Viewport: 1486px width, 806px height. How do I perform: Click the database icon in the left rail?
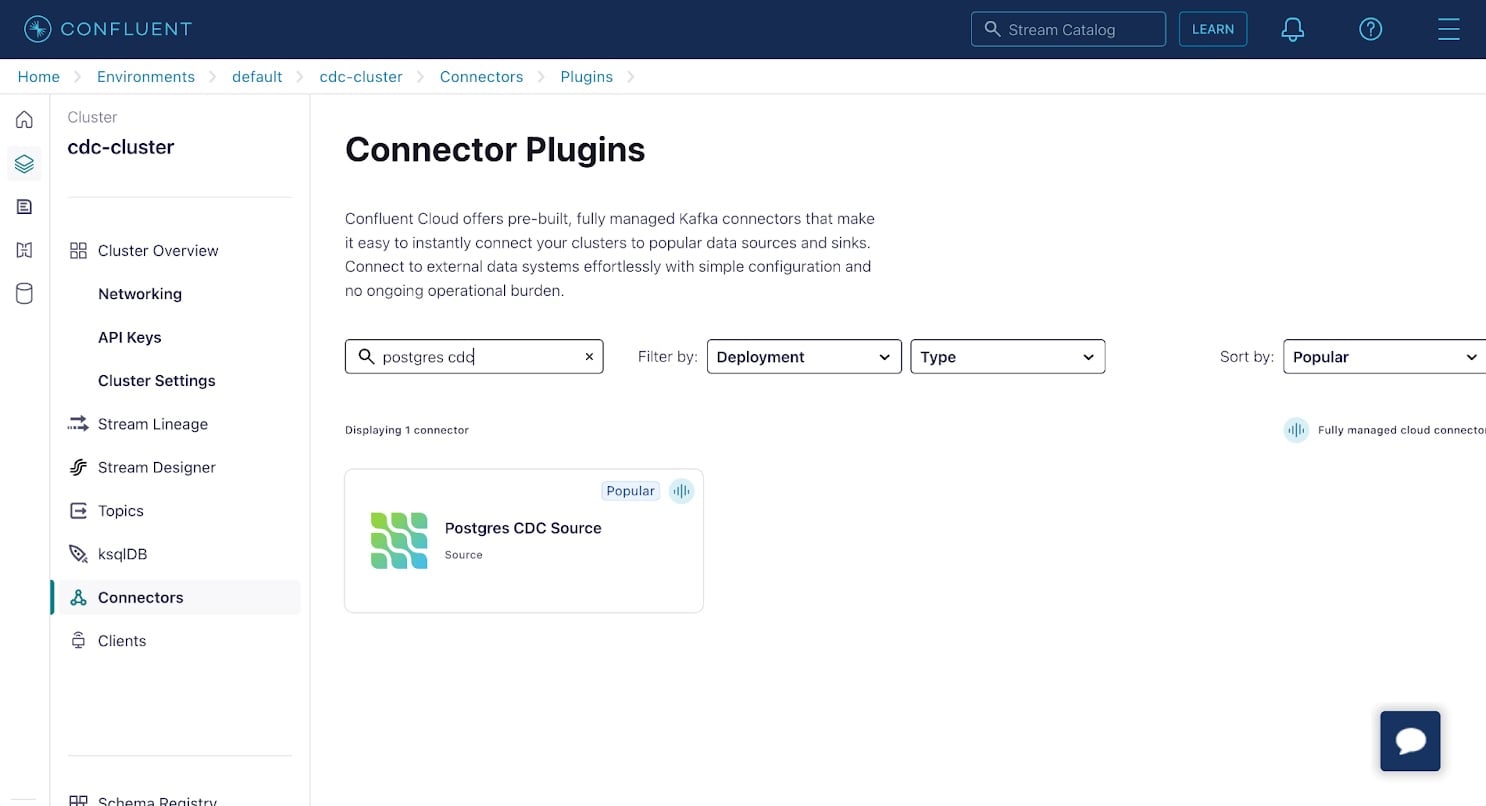click(x=24, y=293)
